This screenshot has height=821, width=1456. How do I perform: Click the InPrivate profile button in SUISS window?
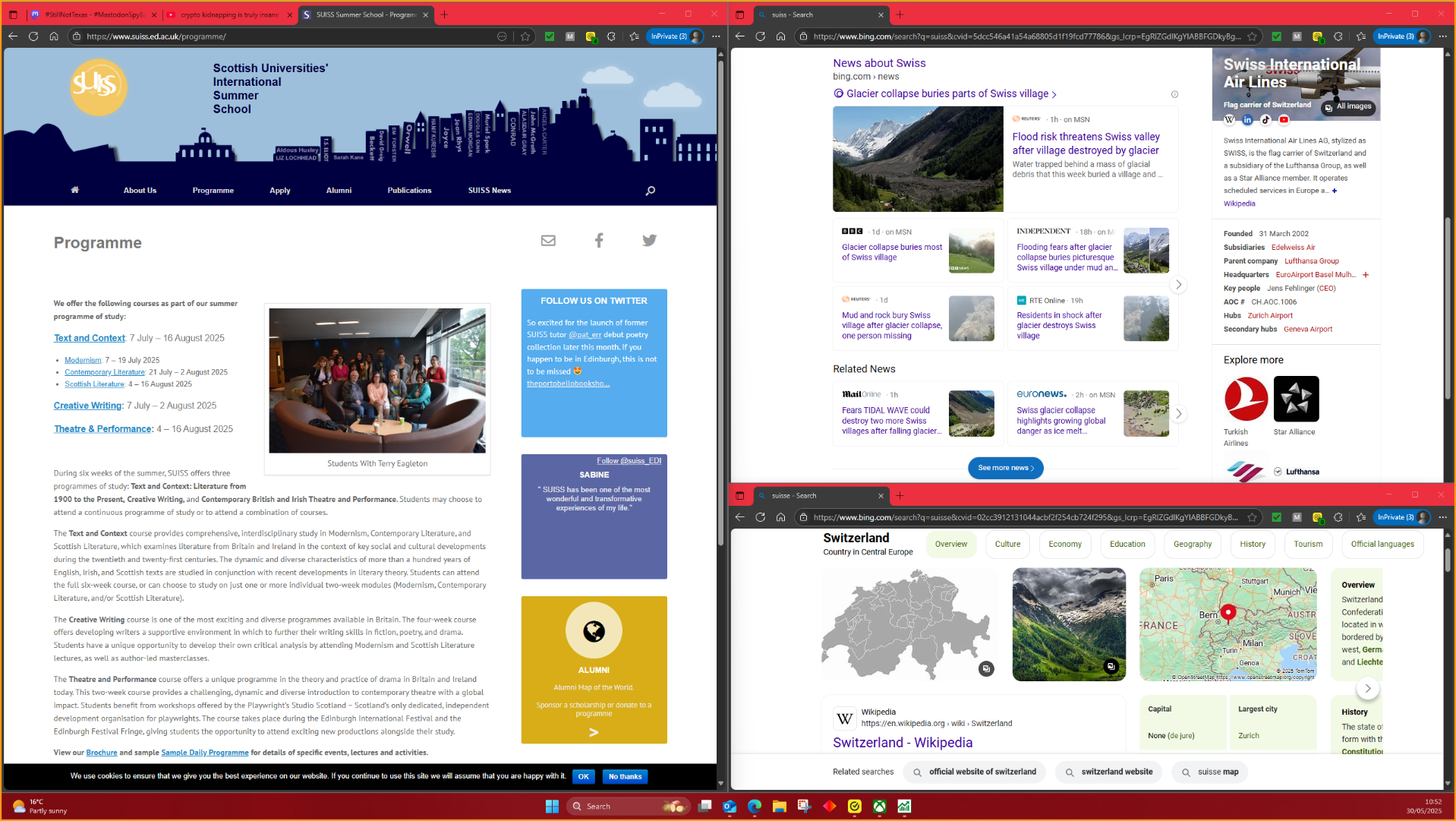pos(676,36)
